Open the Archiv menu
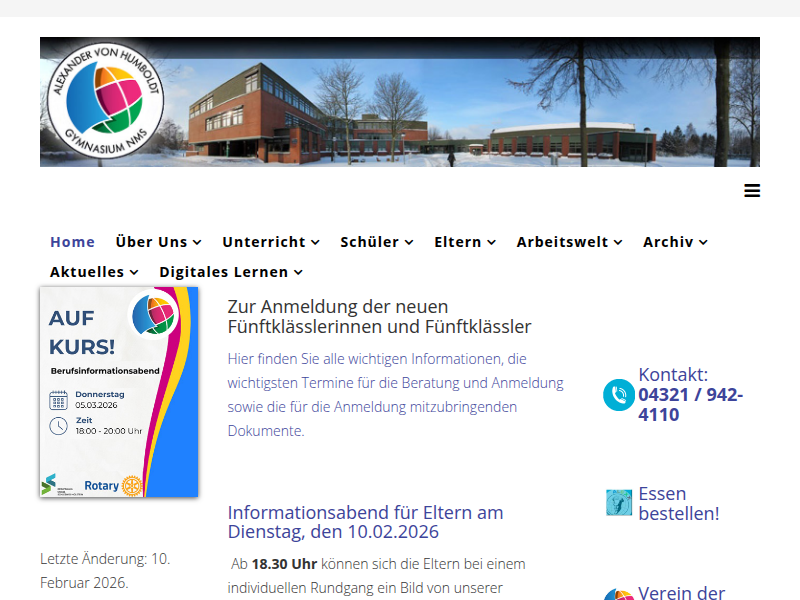This screenshot has width=800, height=600. pos(675,242)
